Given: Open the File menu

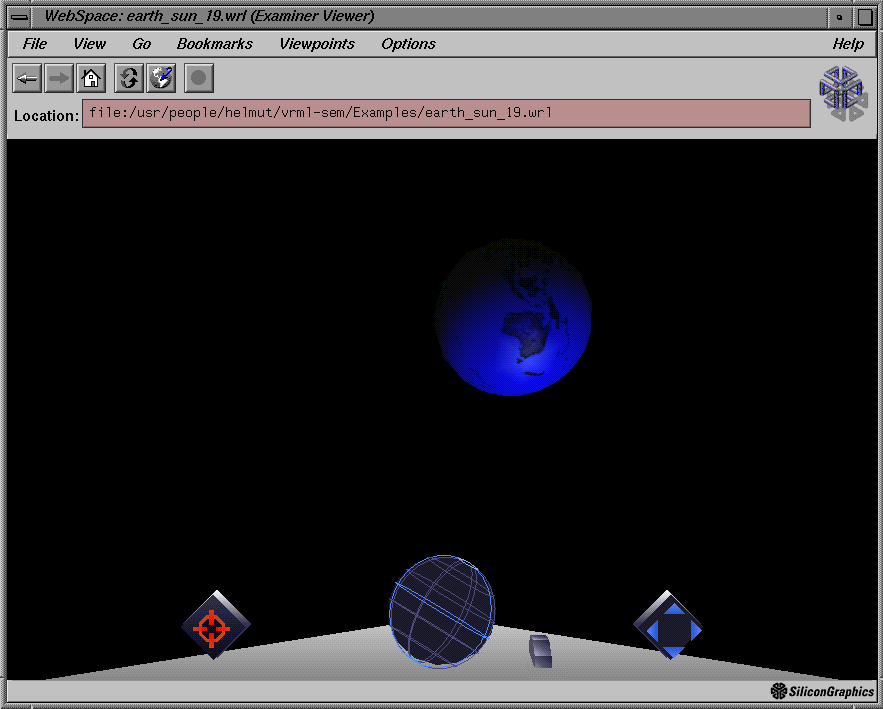Looking at the screenshot, I should 35,44.
